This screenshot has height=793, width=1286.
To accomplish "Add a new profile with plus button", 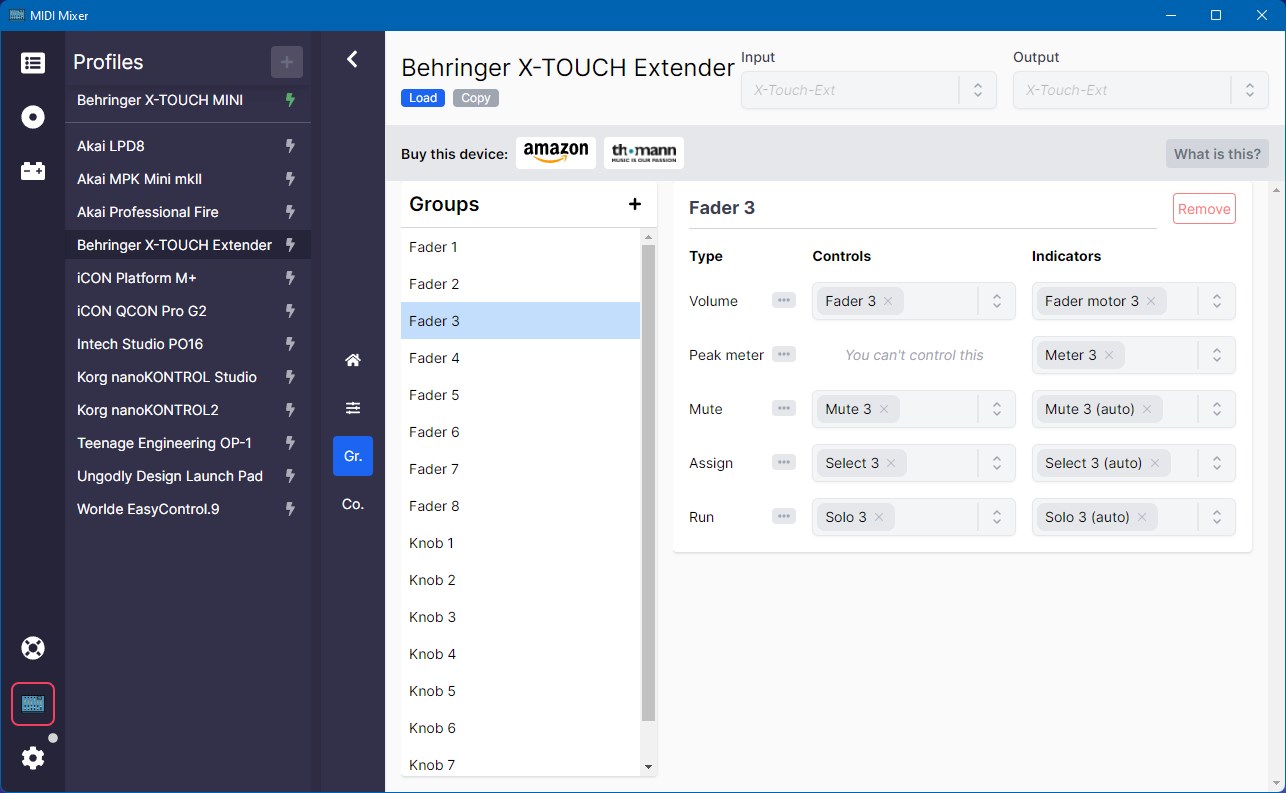I will point(287,62).
